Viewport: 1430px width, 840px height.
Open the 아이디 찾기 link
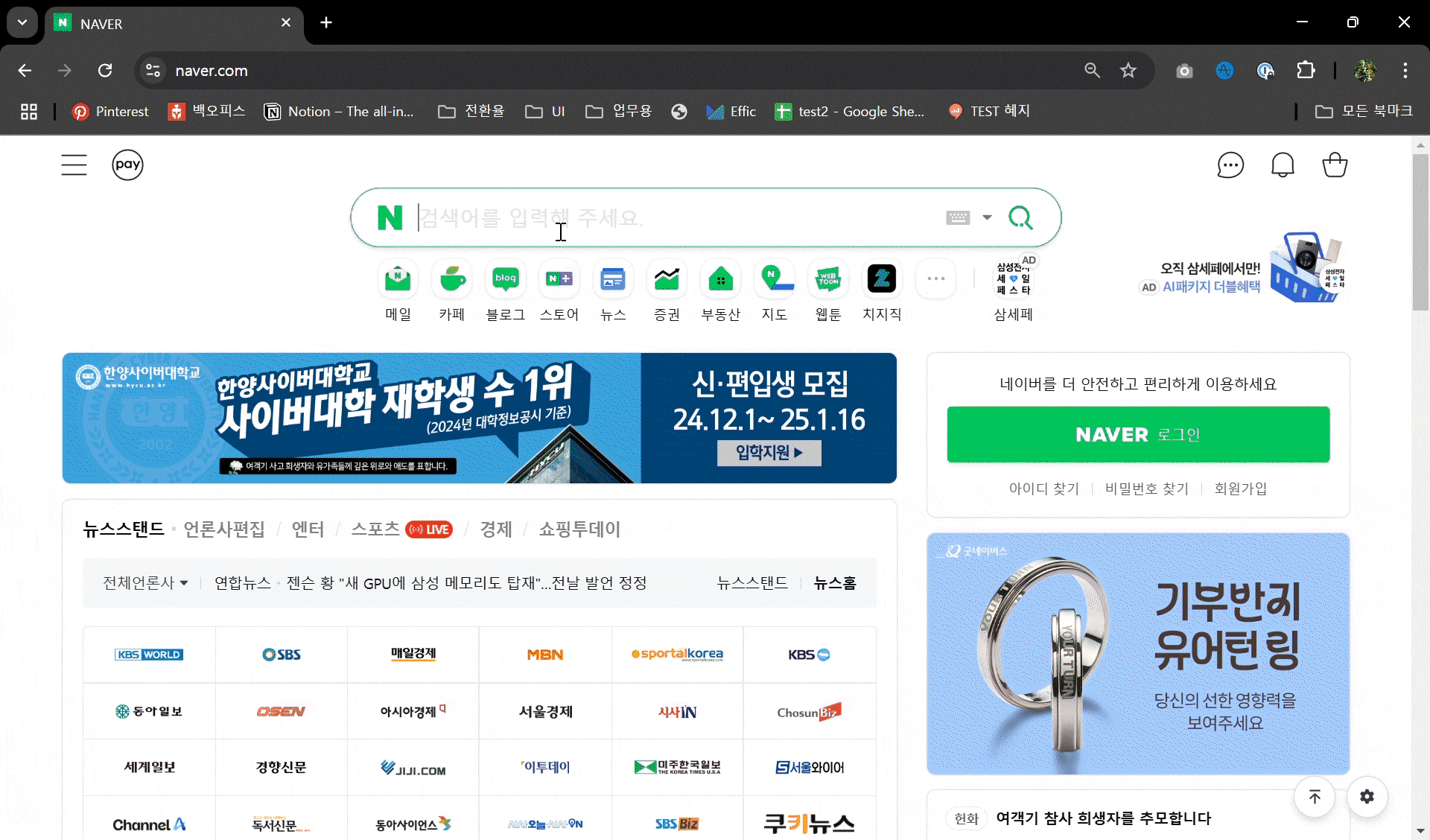click(x=1043, y=489)
